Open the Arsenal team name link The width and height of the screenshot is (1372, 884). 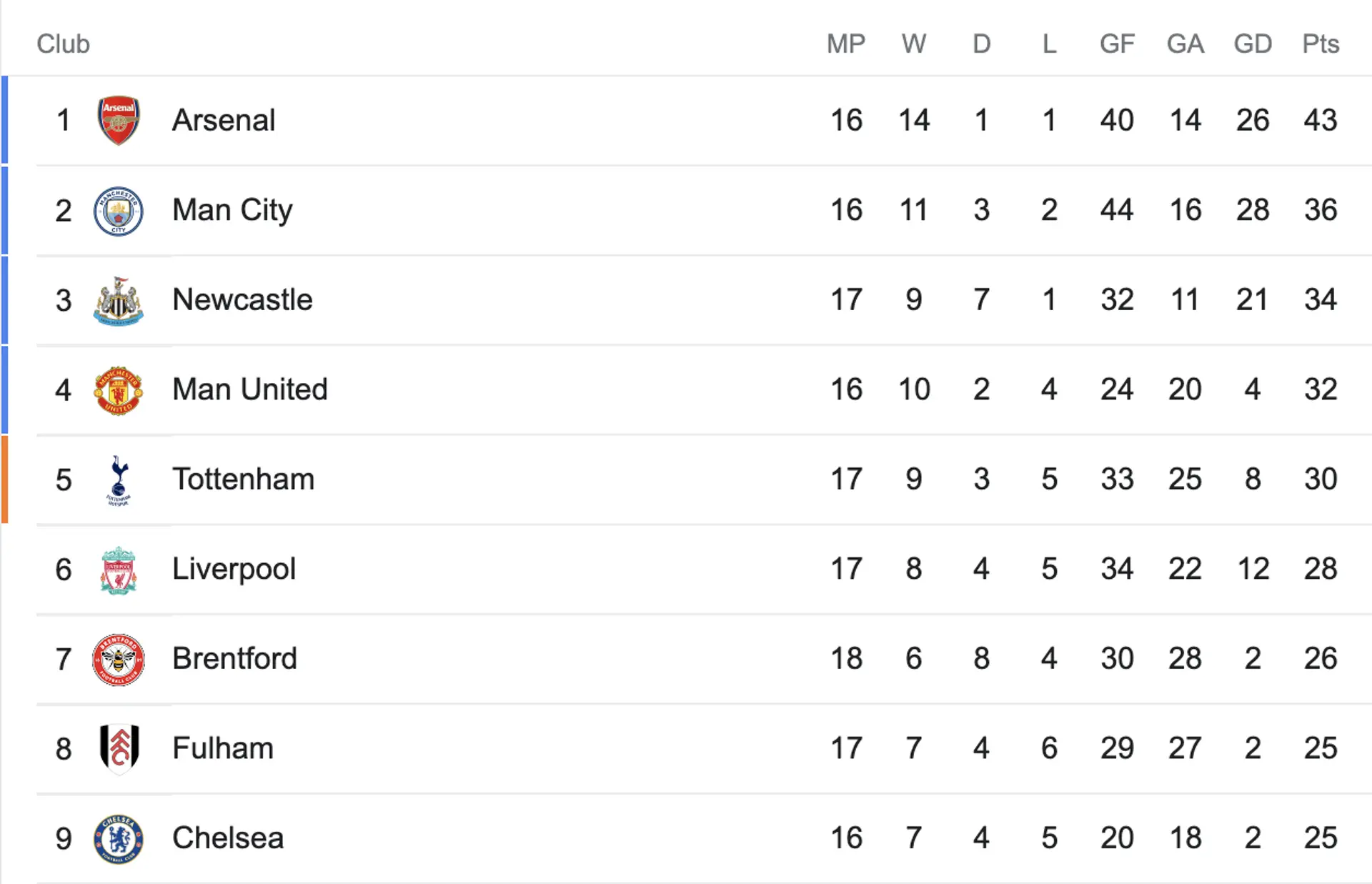click(x=224, y=120)
